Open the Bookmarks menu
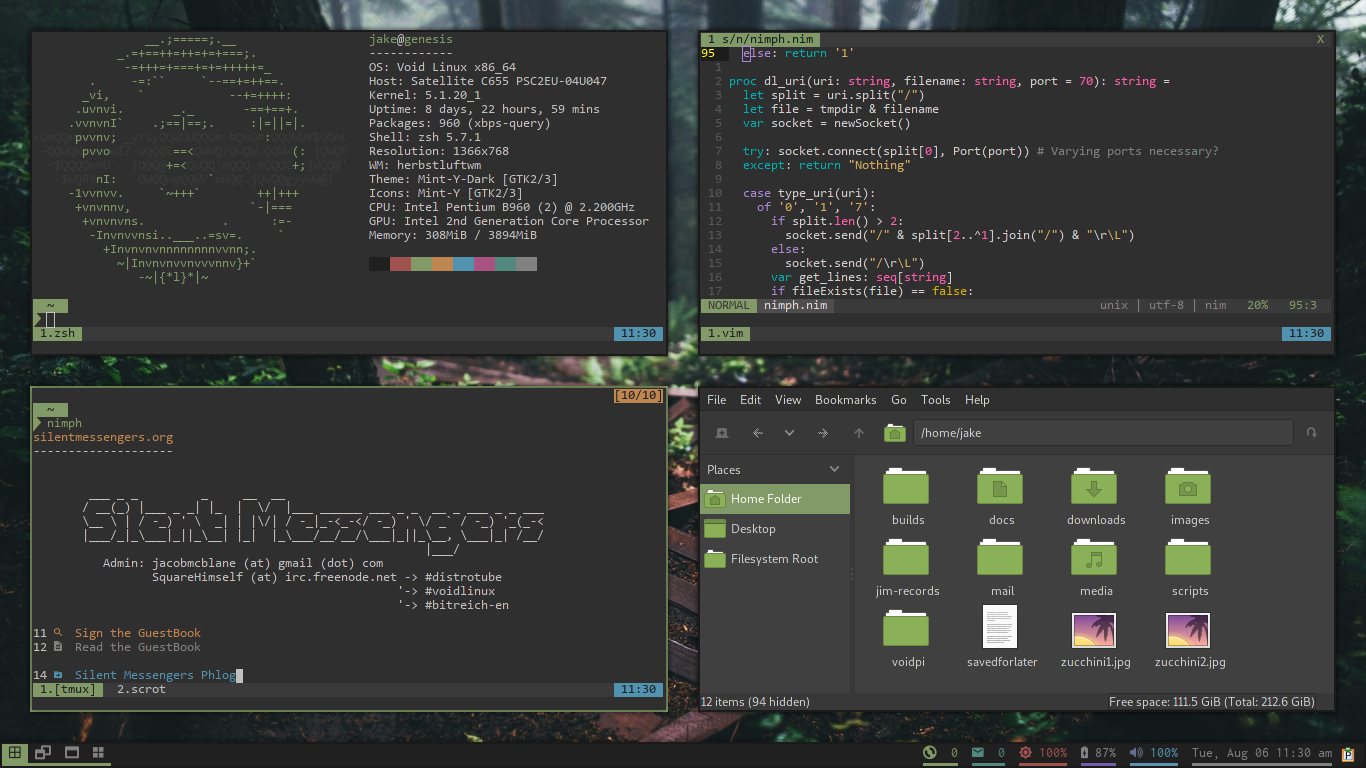This screenshot has width=1366, height=768. click(845, 400)
